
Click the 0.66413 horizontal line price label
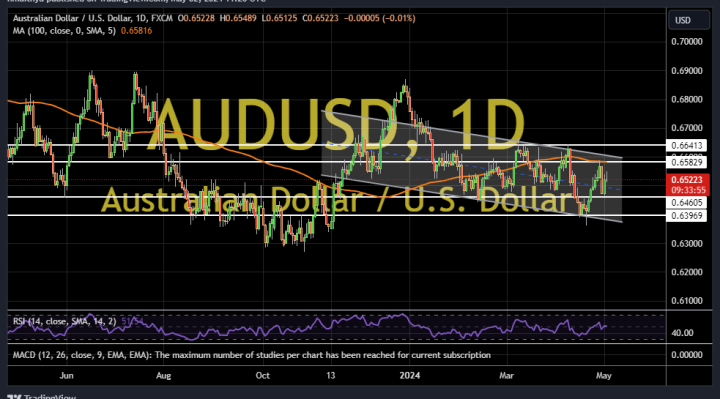tap(686, 146)
